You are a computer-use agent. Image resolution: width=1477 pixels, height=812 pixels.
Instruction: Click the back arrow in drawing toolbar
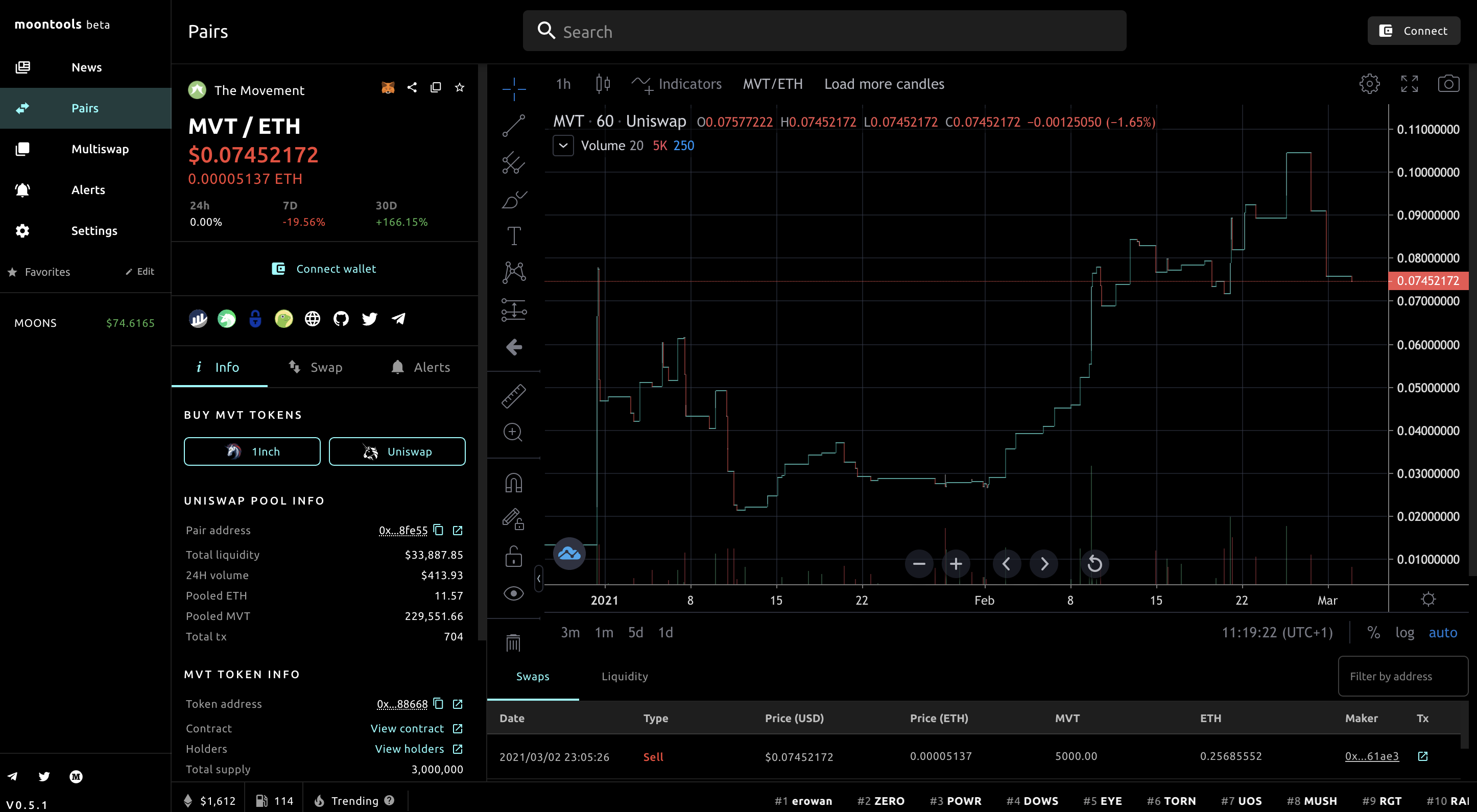[514, 347]
